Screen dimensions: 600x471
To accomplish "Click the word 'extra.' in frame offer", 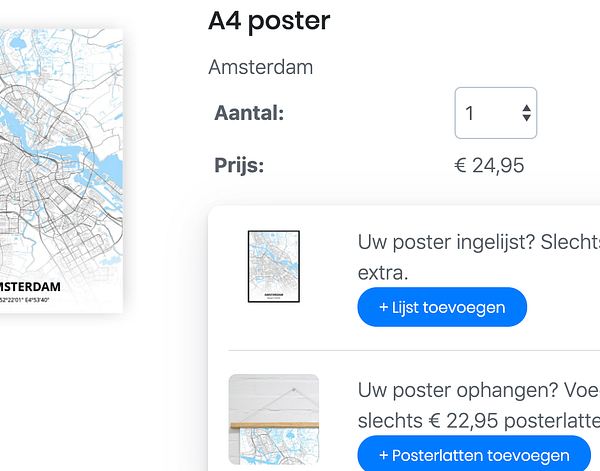I will click(383, 273).
